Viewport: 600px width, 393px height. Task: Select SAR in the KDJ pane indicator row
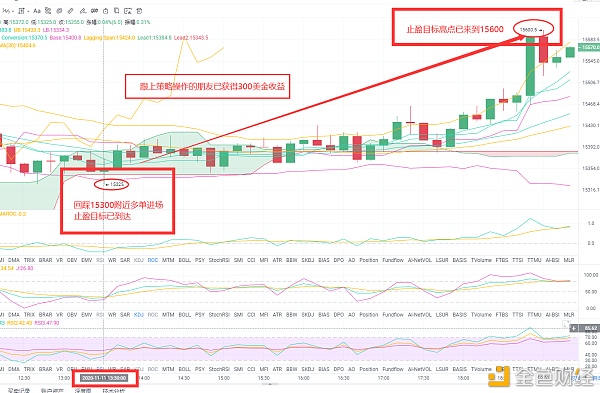tap(125, 315)
